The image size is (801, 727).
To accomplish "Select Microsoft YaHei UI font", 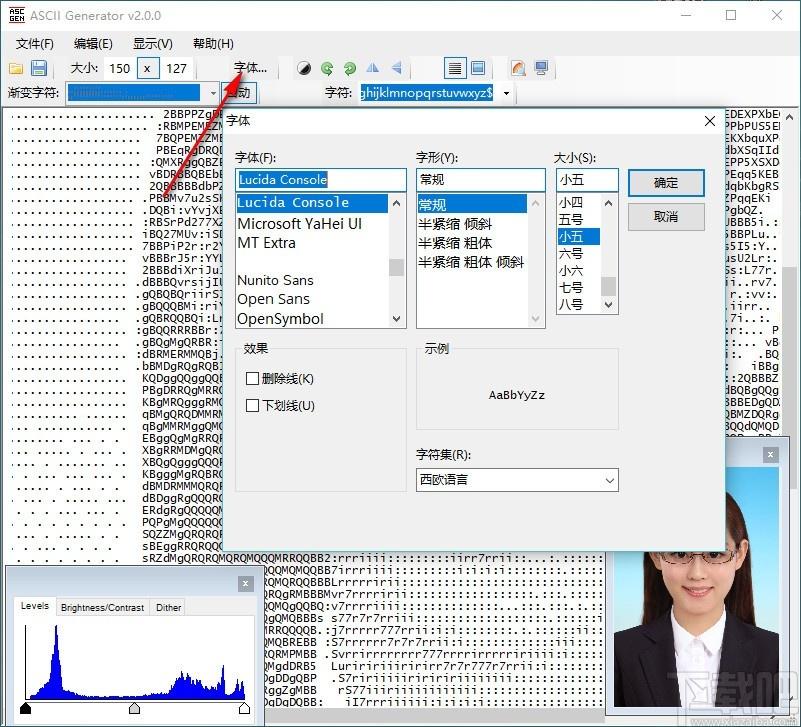I will pyautogui.click(x=299, y=224).
